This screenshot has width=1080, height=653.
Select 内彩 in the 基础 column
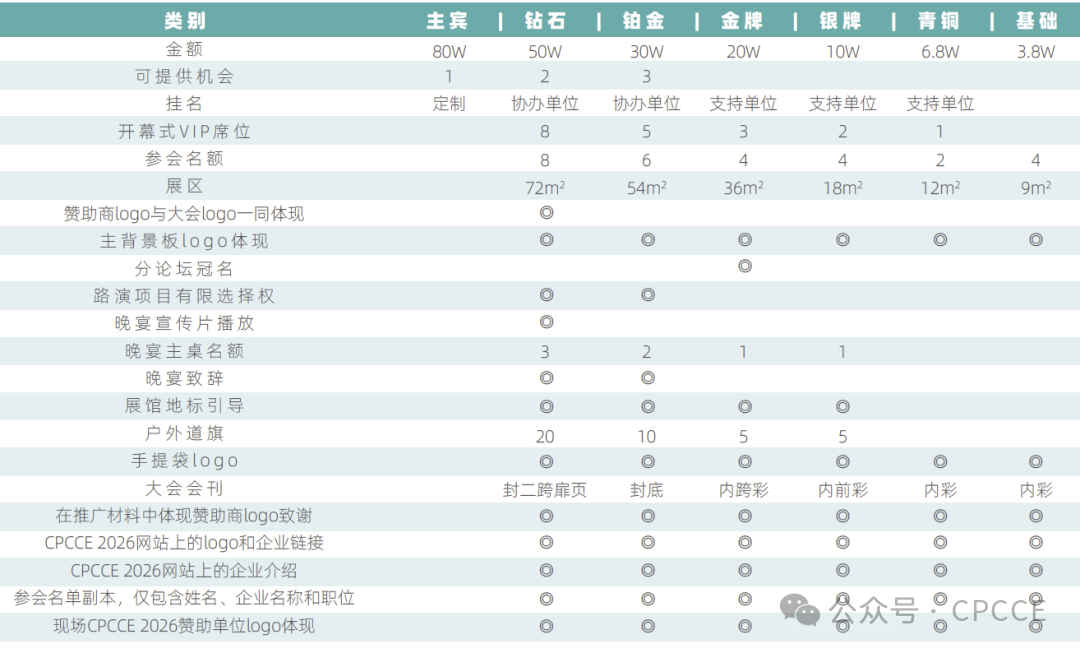[1036, 490]
